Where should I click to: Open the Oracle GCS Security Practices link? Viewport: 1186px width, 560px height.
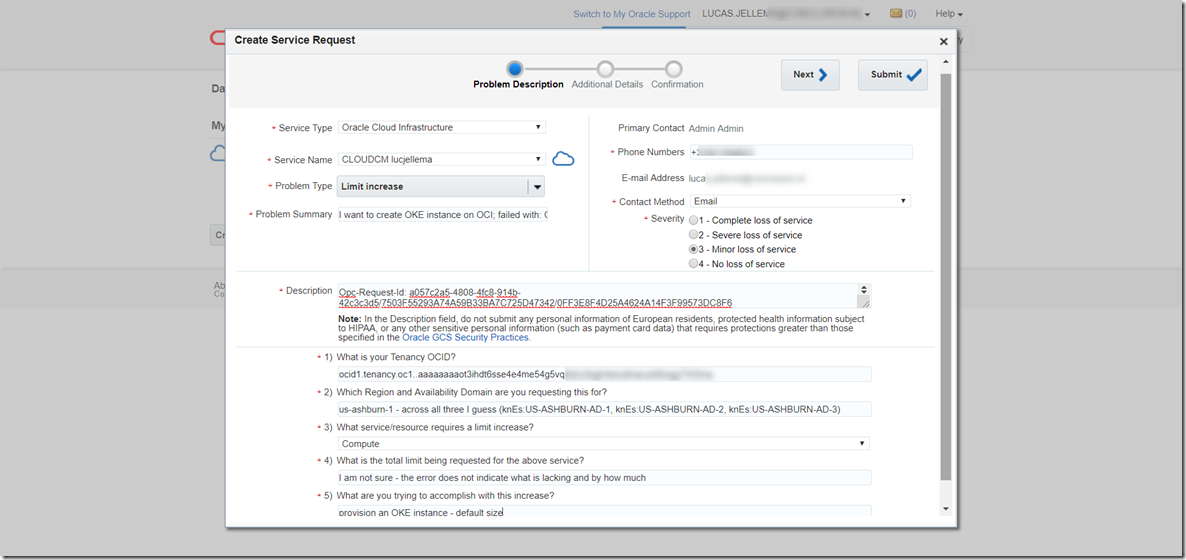point(465,338)
